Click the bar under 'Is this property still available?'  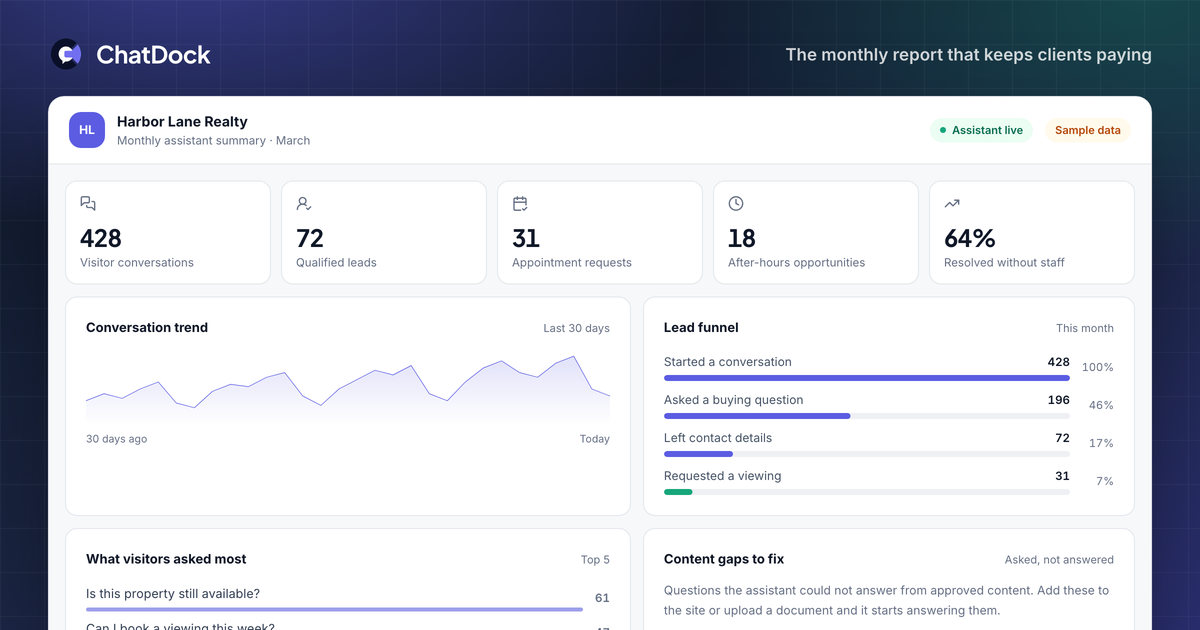(x=334, y=609)
